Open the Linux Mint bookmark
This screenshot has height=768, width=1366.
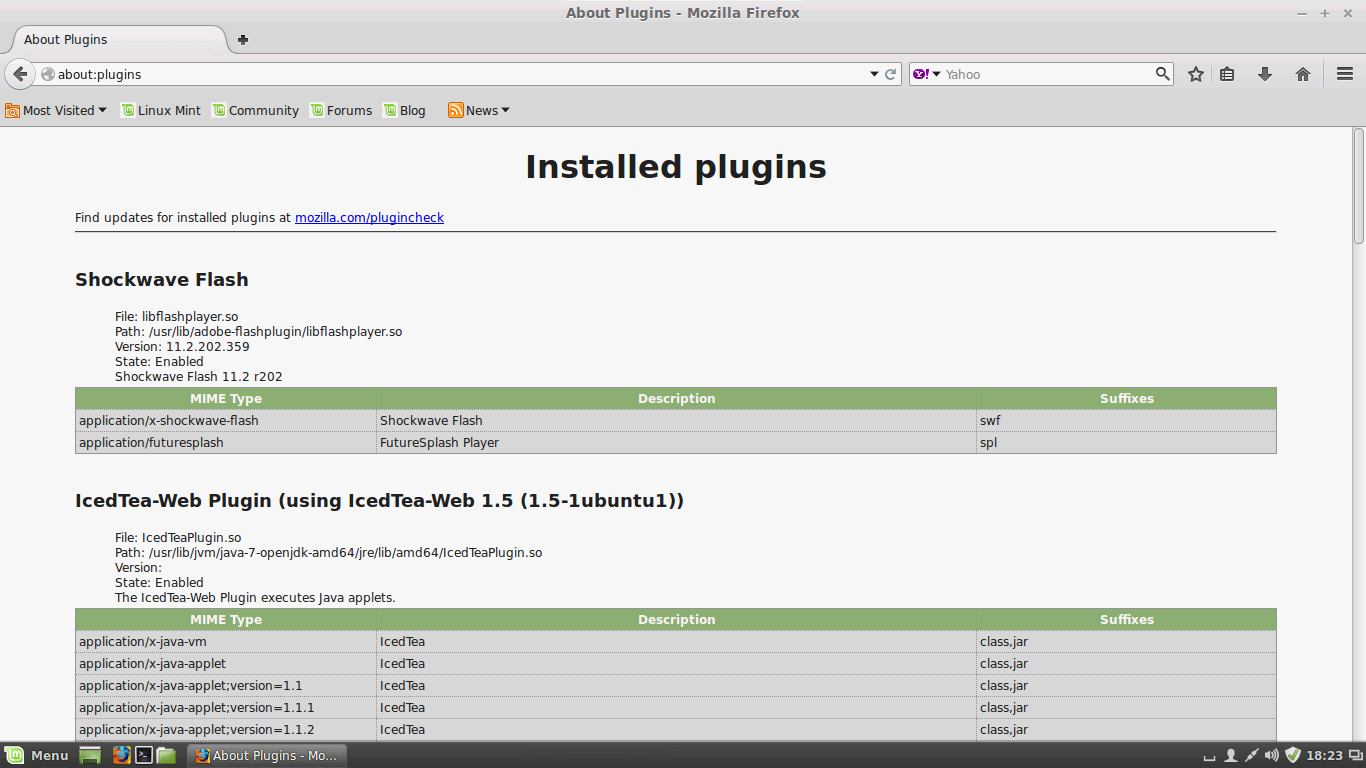coord(161,110)
